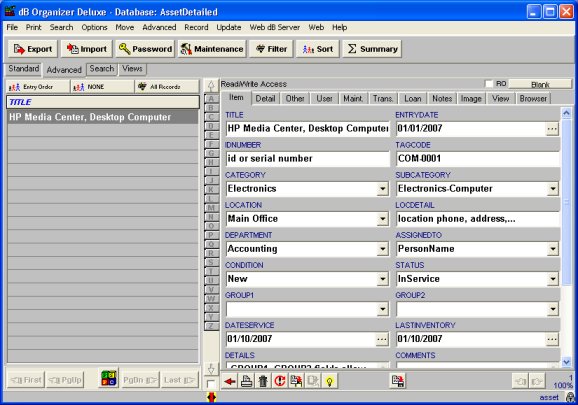Click the copy record icon beside undo
The height and width of the screenshot is (405, 578).
click(296, 381)
